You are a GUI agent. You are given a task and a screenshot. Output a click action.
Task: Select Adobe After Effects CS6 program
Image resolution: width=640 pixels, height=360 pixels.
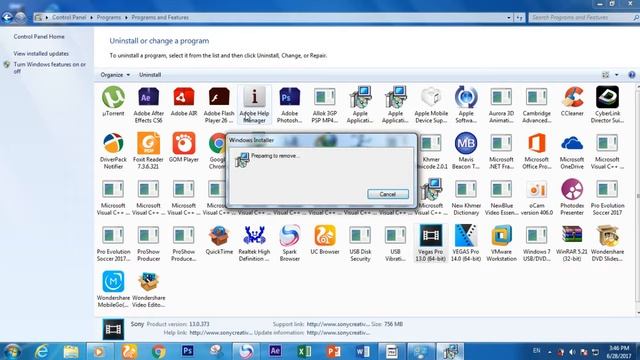(x=149, y=104)
